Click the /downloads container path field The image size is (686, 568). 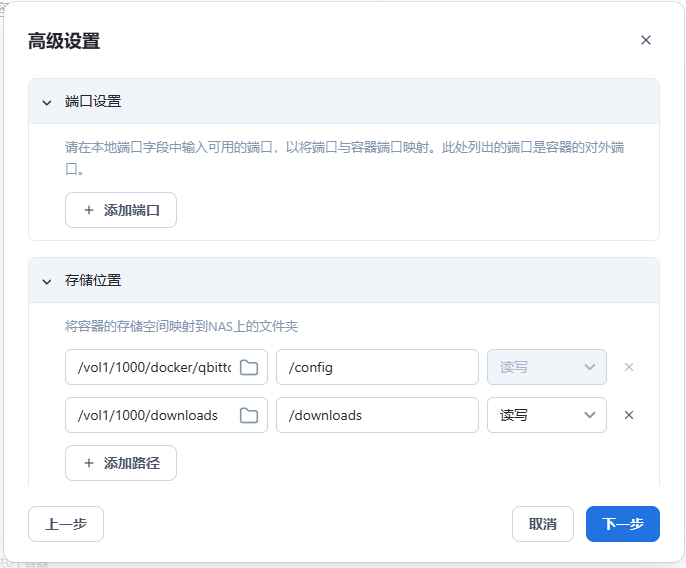(x=377, y=415)
